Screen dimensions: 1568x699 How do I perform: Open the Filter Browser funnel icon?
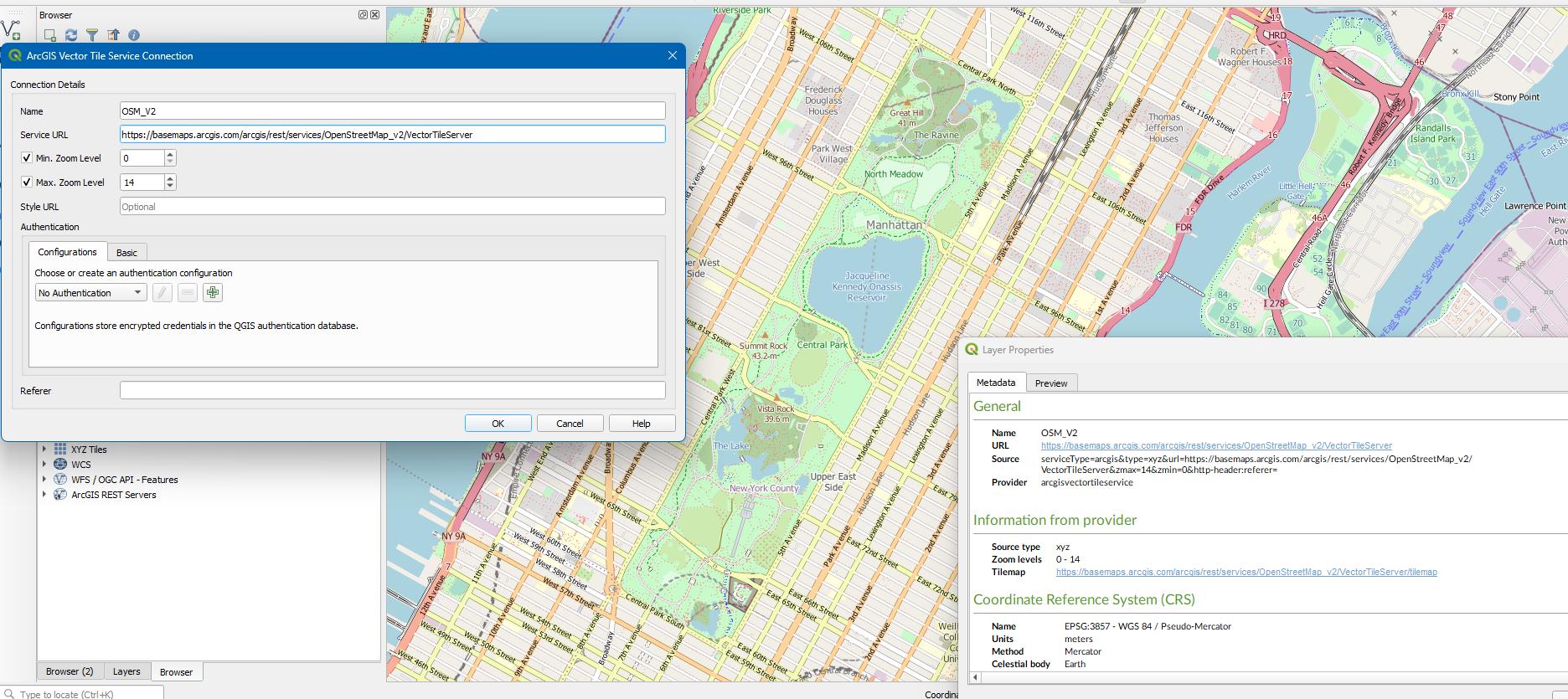pyautogui.click(x=92, y=35)
